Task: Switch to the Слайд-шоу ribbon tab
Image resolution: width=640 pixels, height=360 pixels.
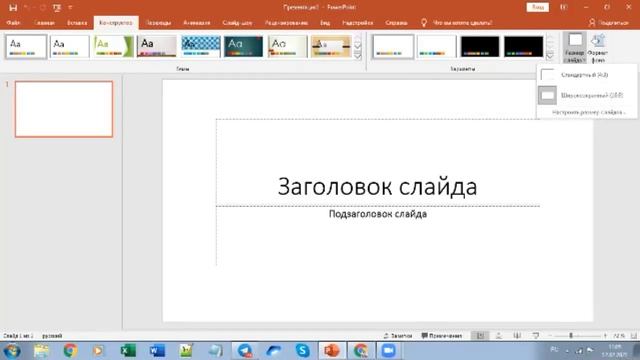Action: pyautogui.click(x=238, y=23)
